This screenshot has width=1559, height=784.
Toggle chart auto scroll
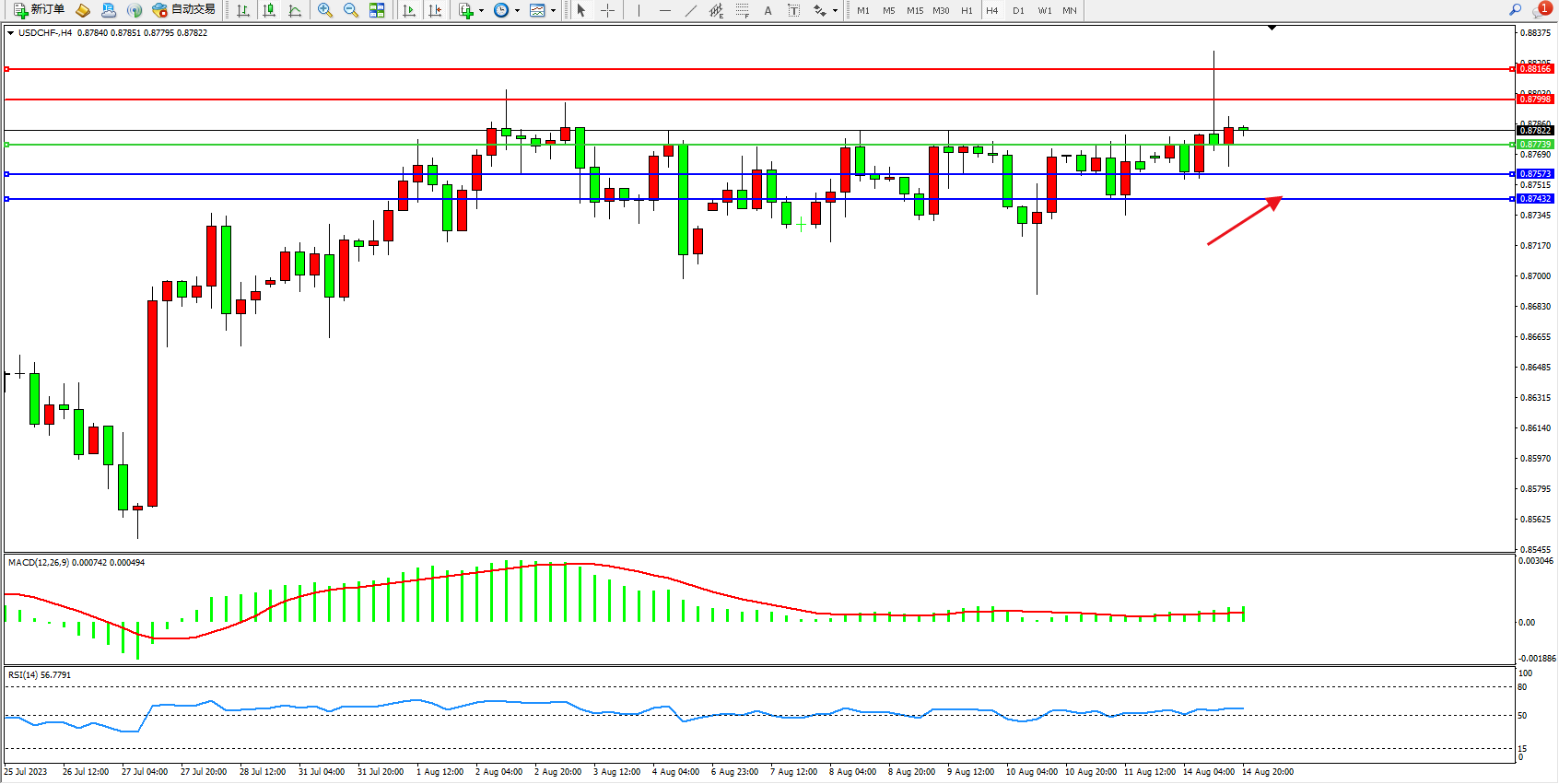[409, 11]
